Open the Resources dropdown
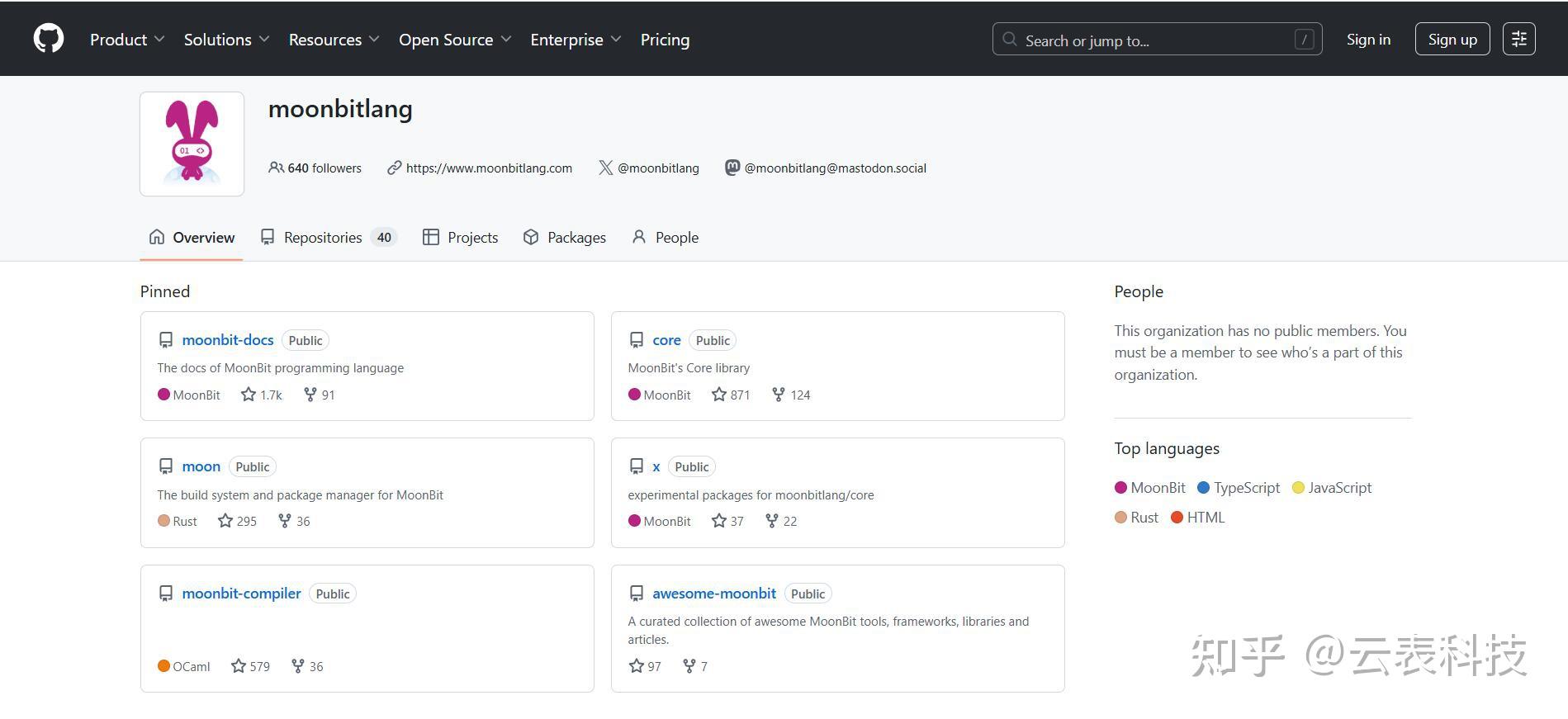The width and height of the screenshot is (1568, 719). (x=334, y=40)
